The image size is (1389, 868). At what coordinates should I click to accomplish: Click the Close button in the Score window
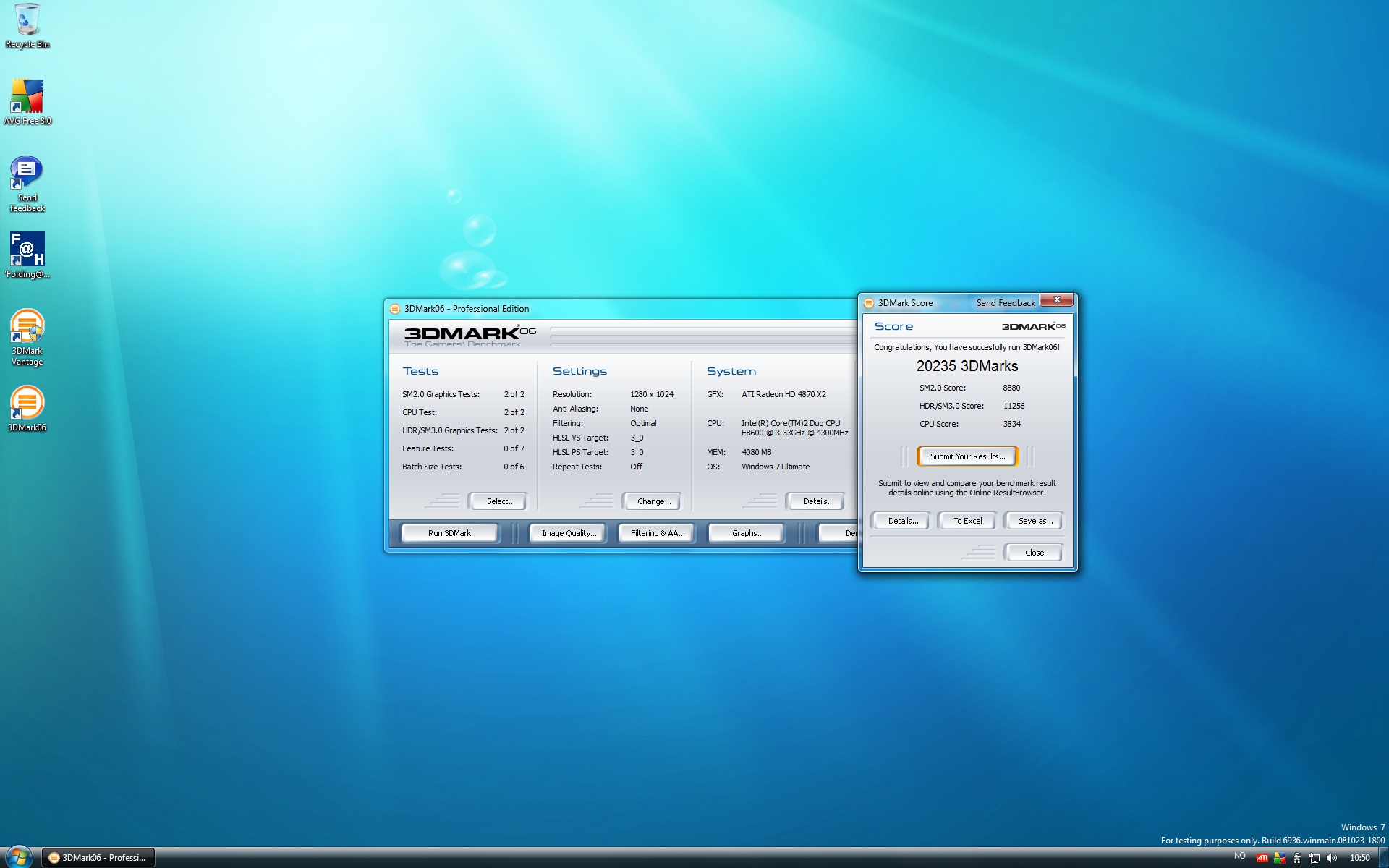[x=1035, y=553]
